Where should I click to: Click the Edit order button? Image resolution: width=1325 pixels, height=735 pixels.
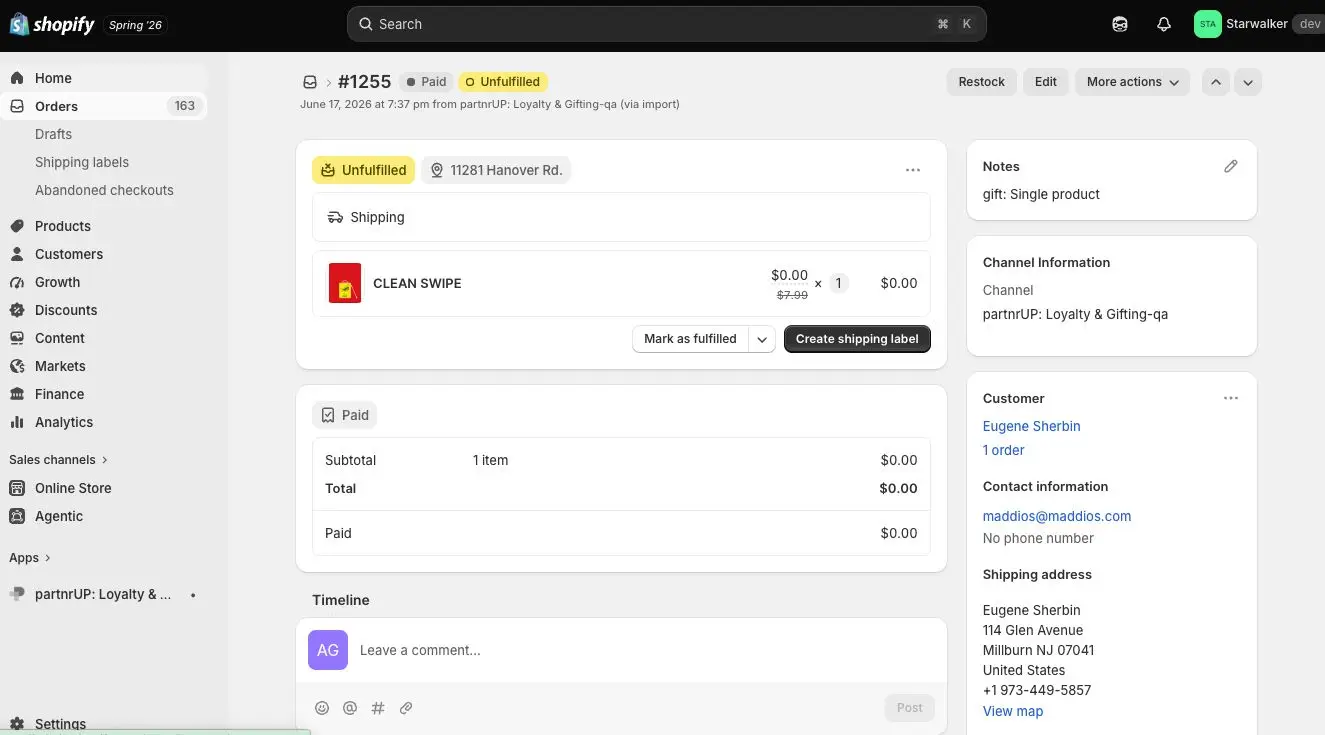coord(1046,82)
